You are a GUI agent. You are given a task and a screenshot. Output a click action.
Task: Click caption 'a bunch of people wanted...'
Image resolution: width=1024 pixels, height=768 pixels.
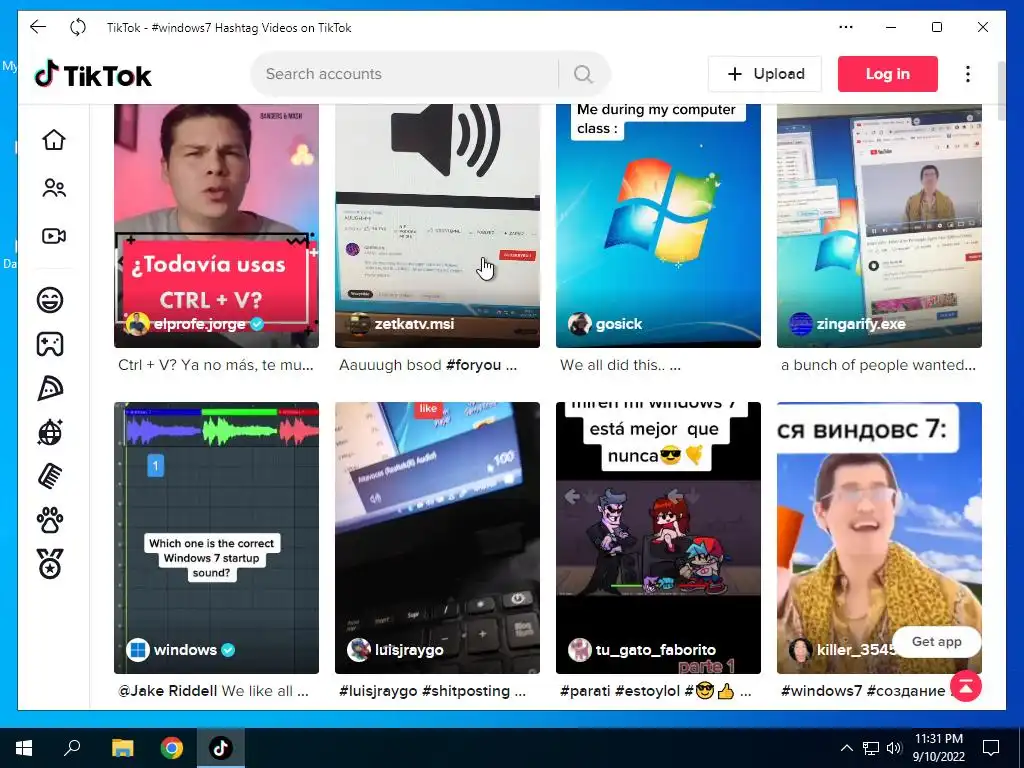pyautogui.click(x=878, y=365)
